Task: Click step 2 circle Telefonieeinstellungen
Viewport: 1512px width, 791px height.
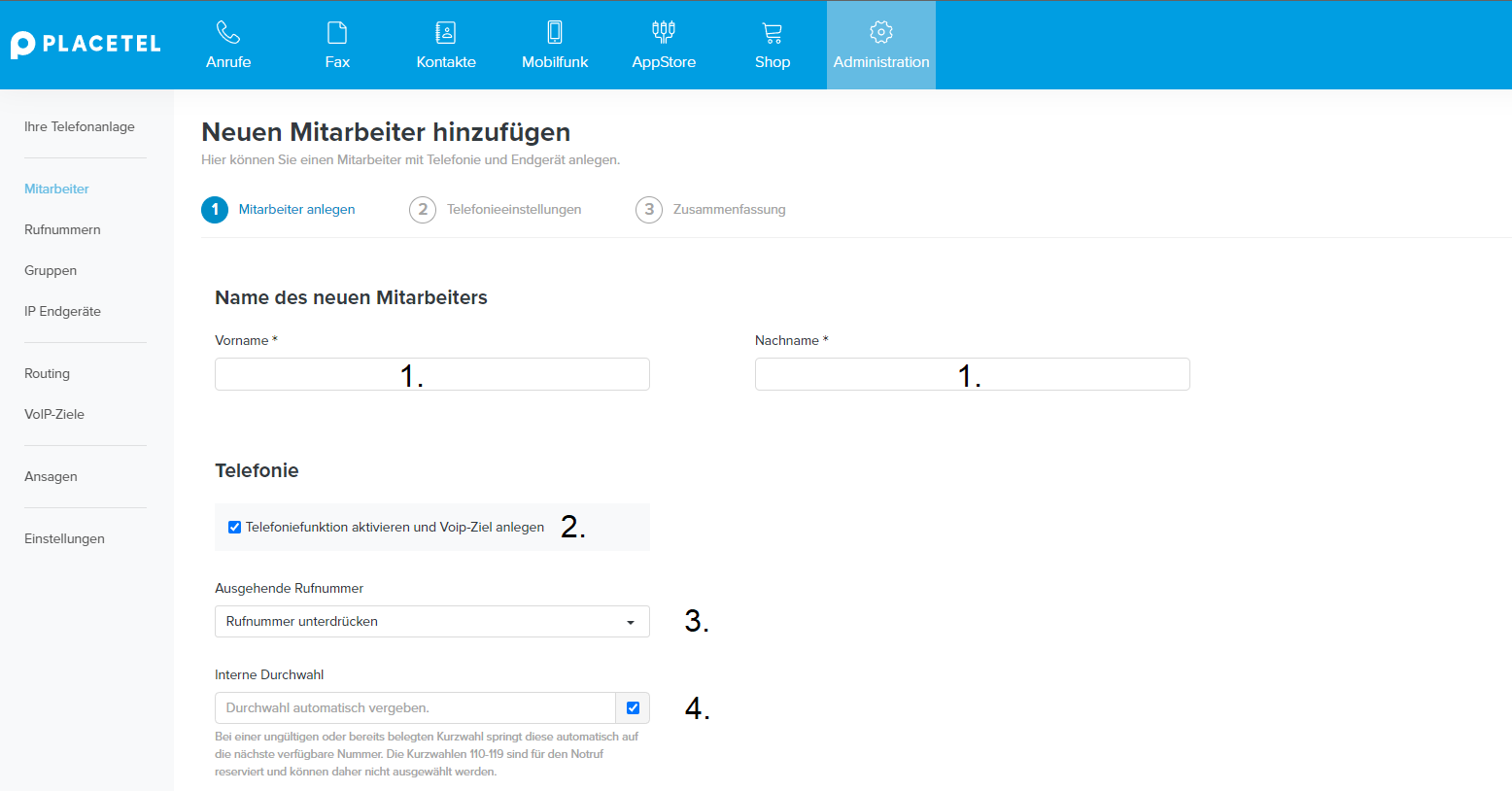Action: pos(423,210)
